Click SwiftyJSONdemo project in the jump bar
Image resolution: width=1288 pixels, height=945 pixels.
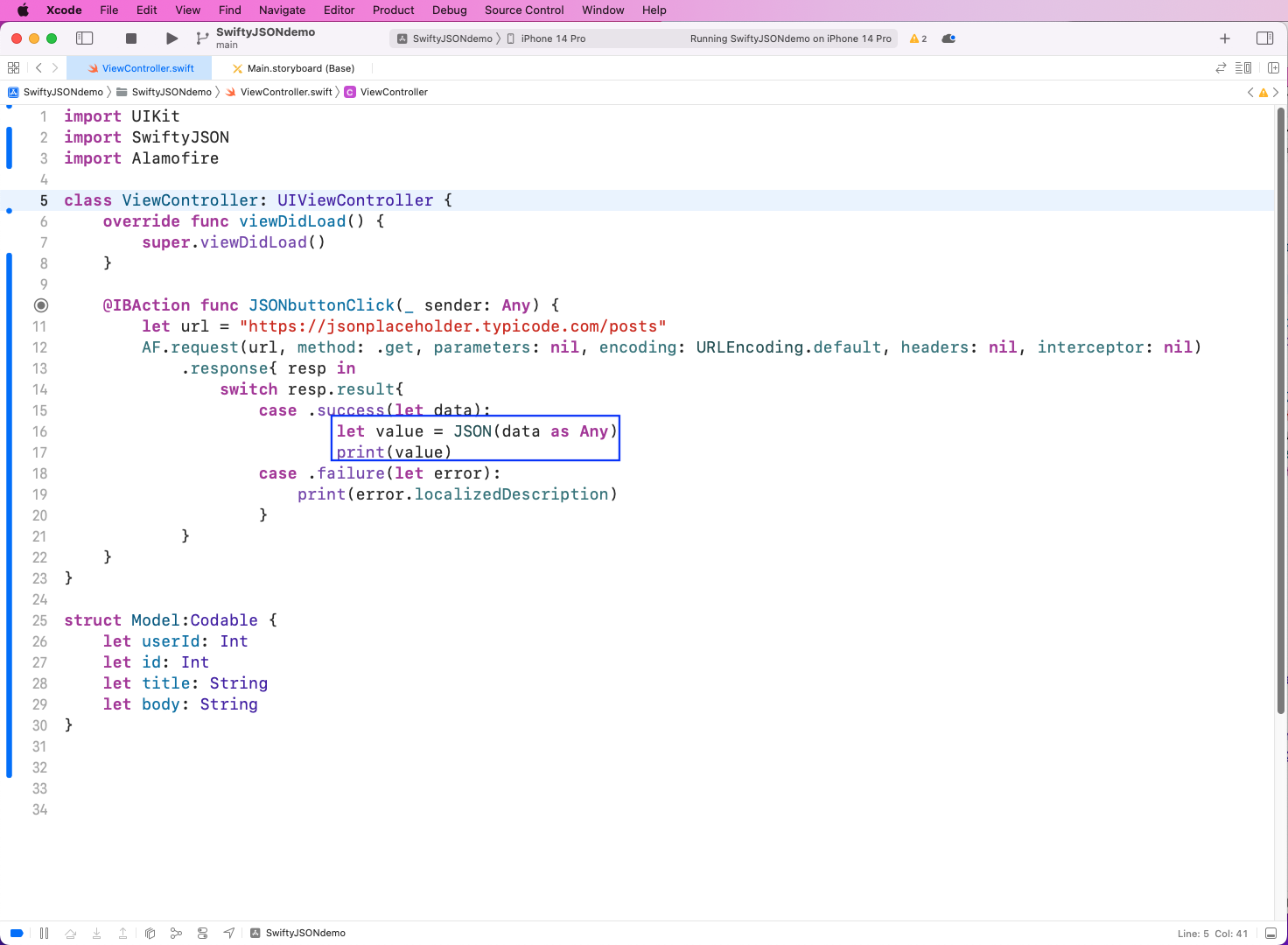pyautogui.click(x=56, y=92)
